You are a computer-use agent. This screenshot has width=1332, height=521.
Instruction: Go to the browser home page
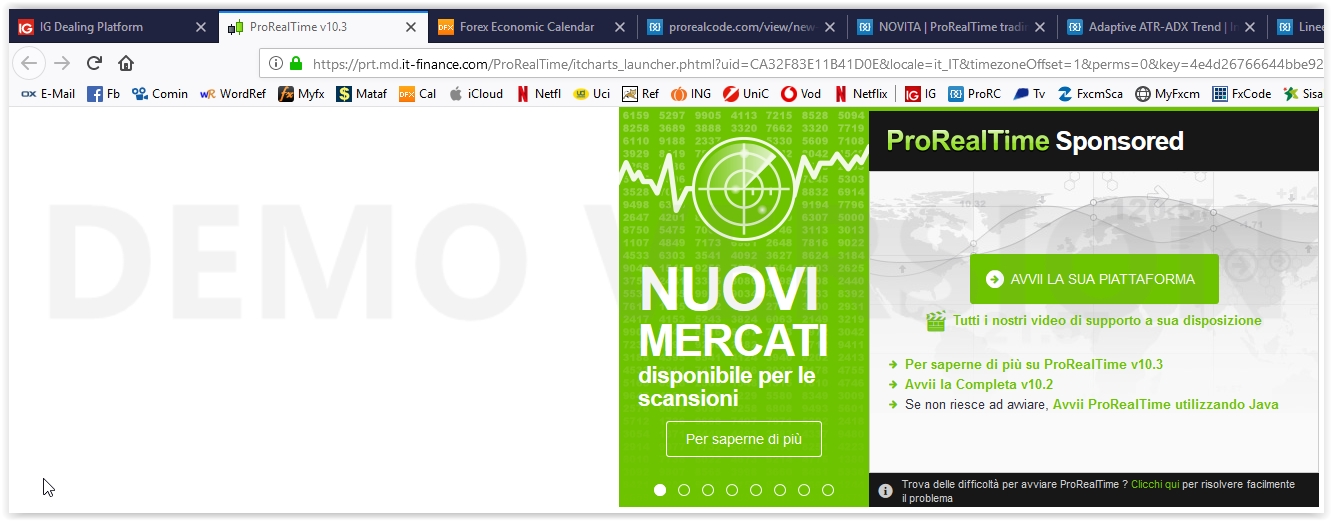click(126, 63)
